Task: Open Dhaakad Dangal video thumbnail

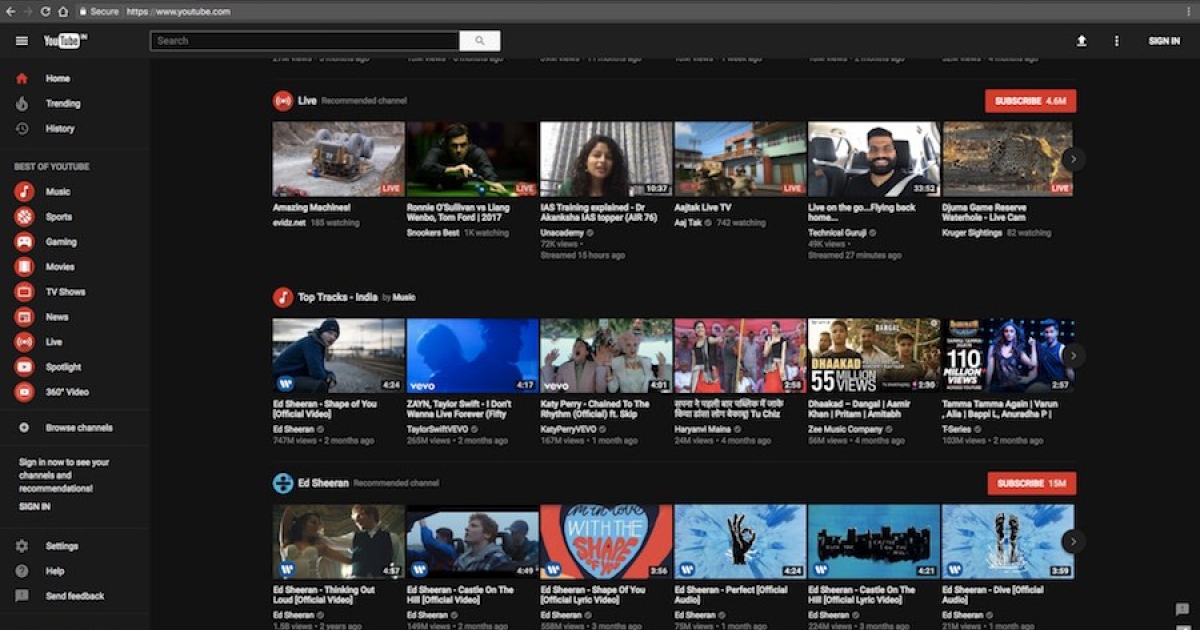Action: click(874, 356)
